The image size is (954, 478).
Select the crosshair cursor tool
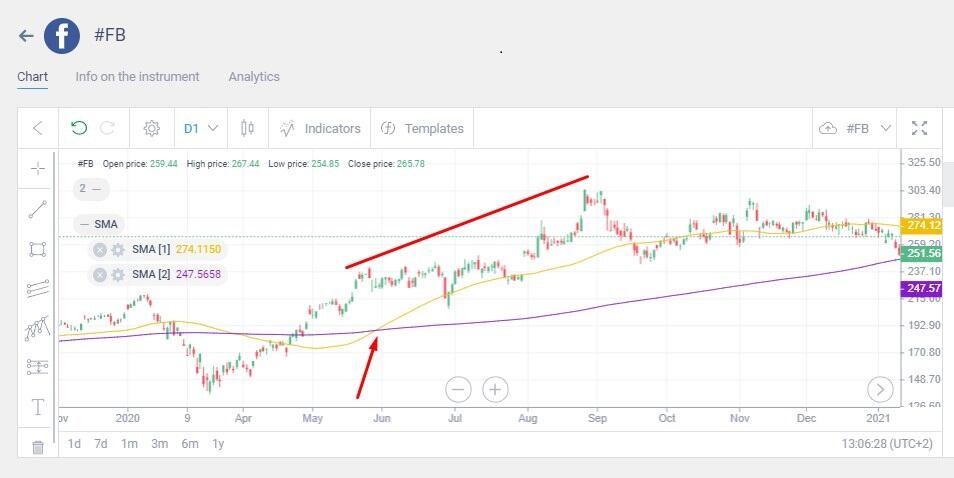38,168
